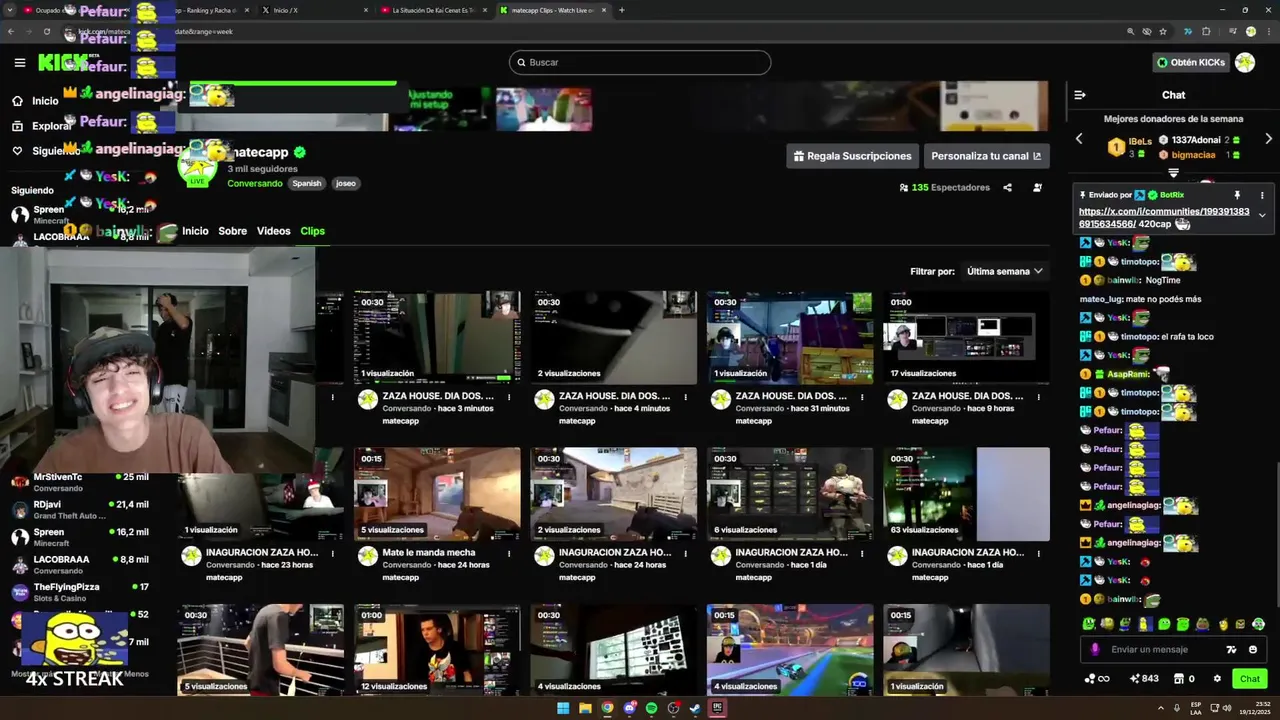
Task: Open the pinned message three-dot options
Action: 1262,195
